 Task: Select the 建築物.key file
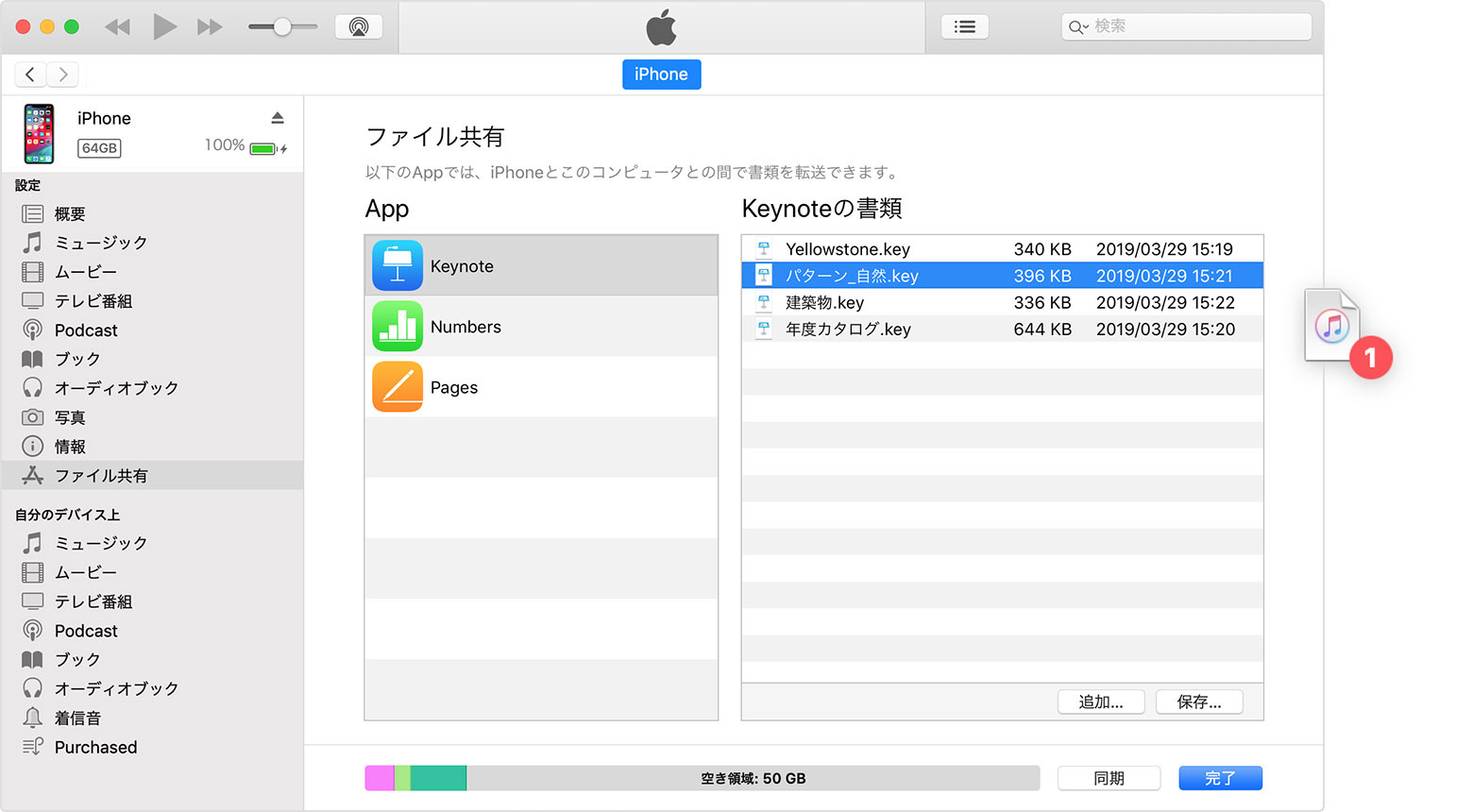[x=1003, y=302]
